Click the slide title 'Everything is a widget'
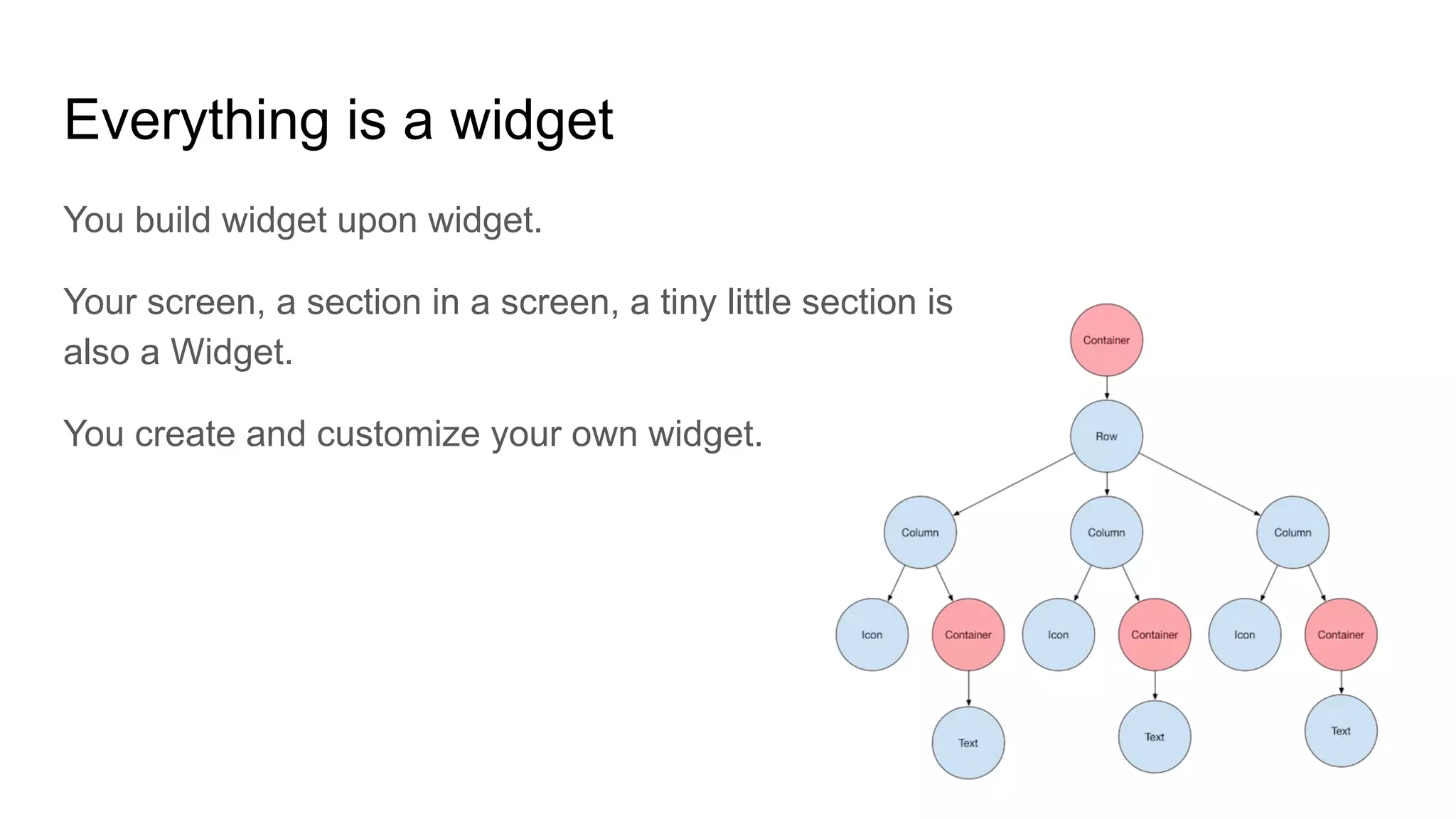The height and width of the screenshot is (819, 1456). click(x=338, y=119)
